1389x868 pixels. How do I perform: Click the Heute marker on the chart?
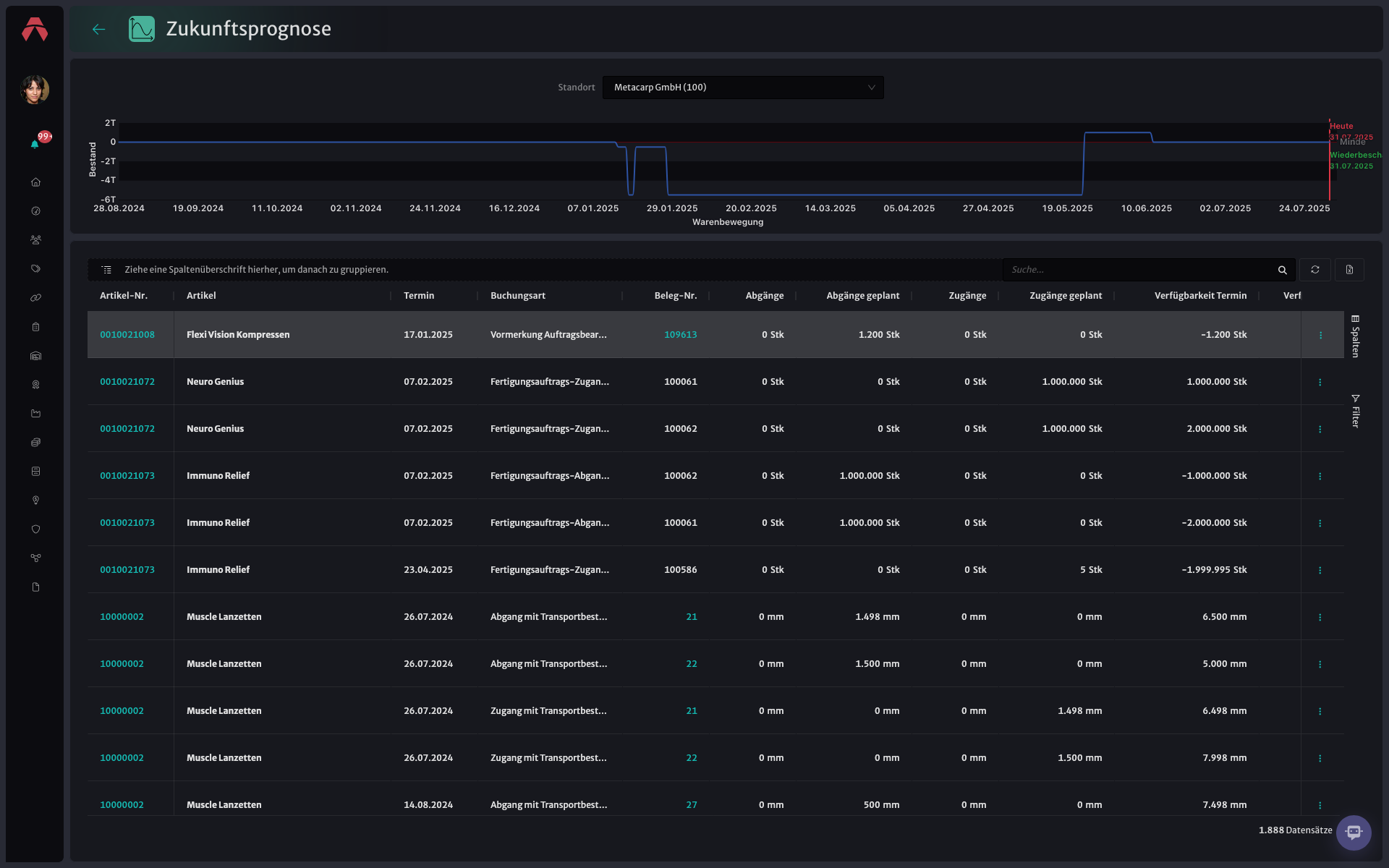click(1341, 126)
